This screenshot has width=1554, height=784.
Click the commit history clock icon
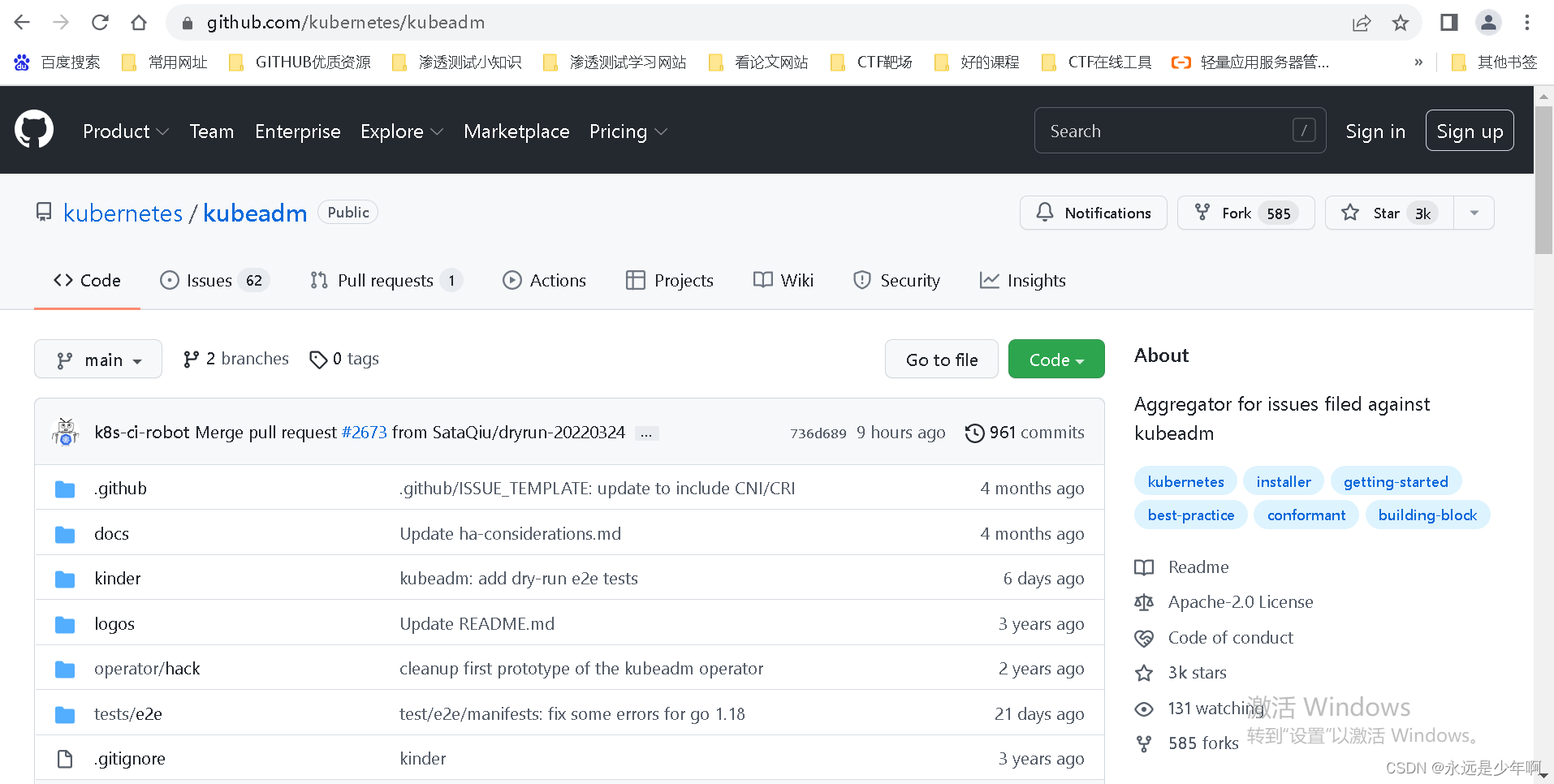(974, 433)
